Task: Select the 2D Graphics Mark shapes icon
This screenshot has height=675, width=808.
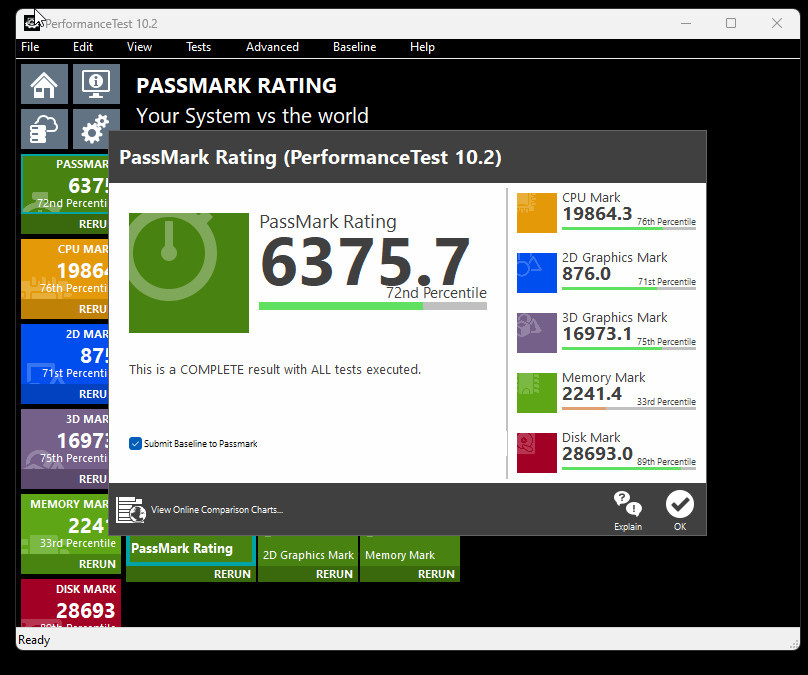Action: (536, 273)
